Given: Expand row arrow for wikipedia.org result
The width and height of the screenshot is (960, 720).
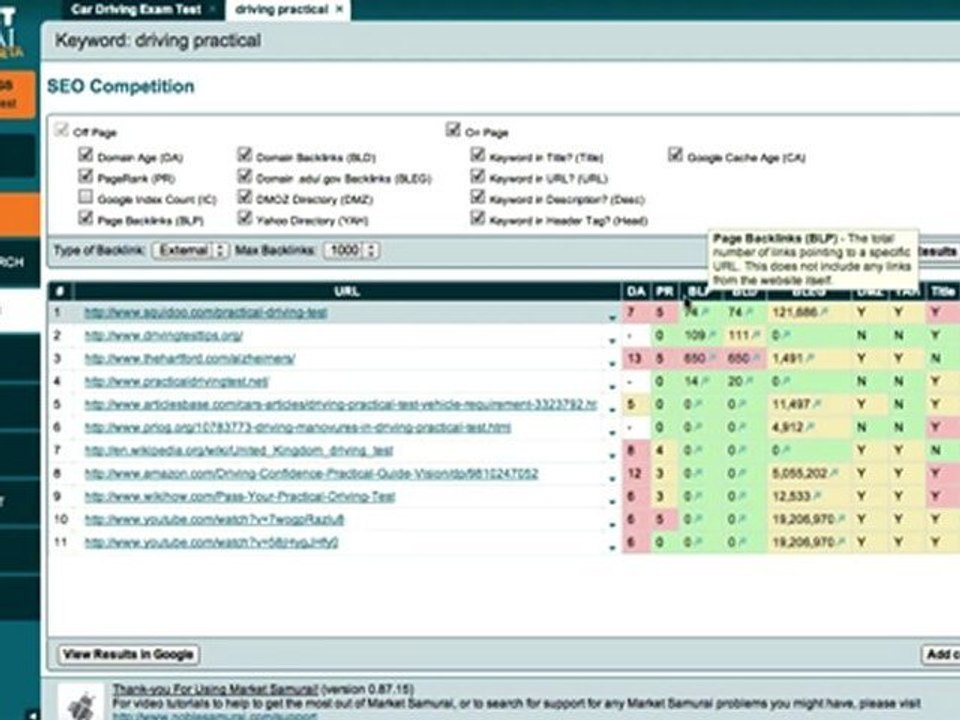Looking at the screenshot, I should point(612,455).
